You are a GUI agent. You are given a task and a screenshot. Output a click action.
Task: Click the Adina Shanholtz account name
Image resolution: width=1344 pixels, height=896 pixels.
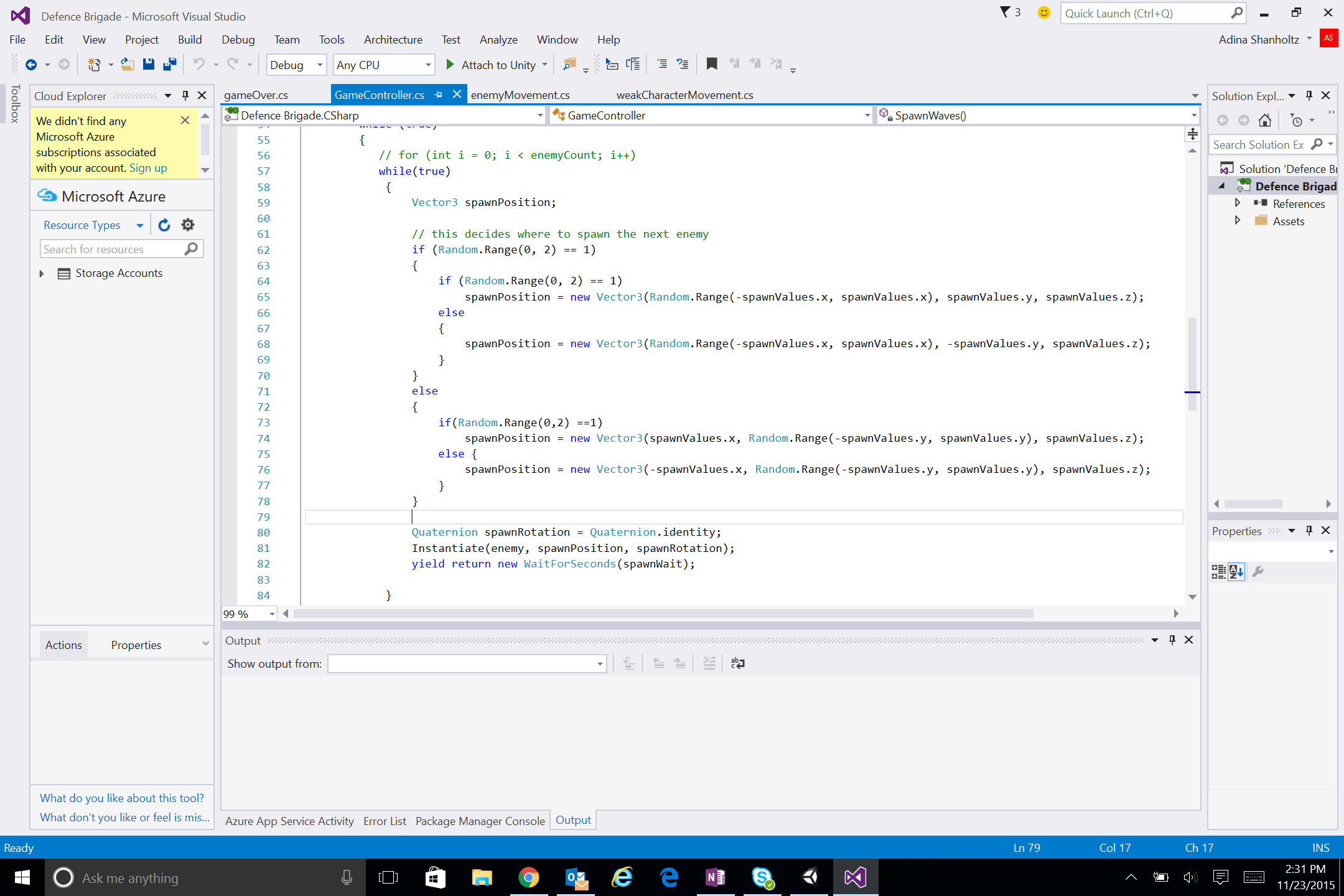click(x=1259, y=39)
